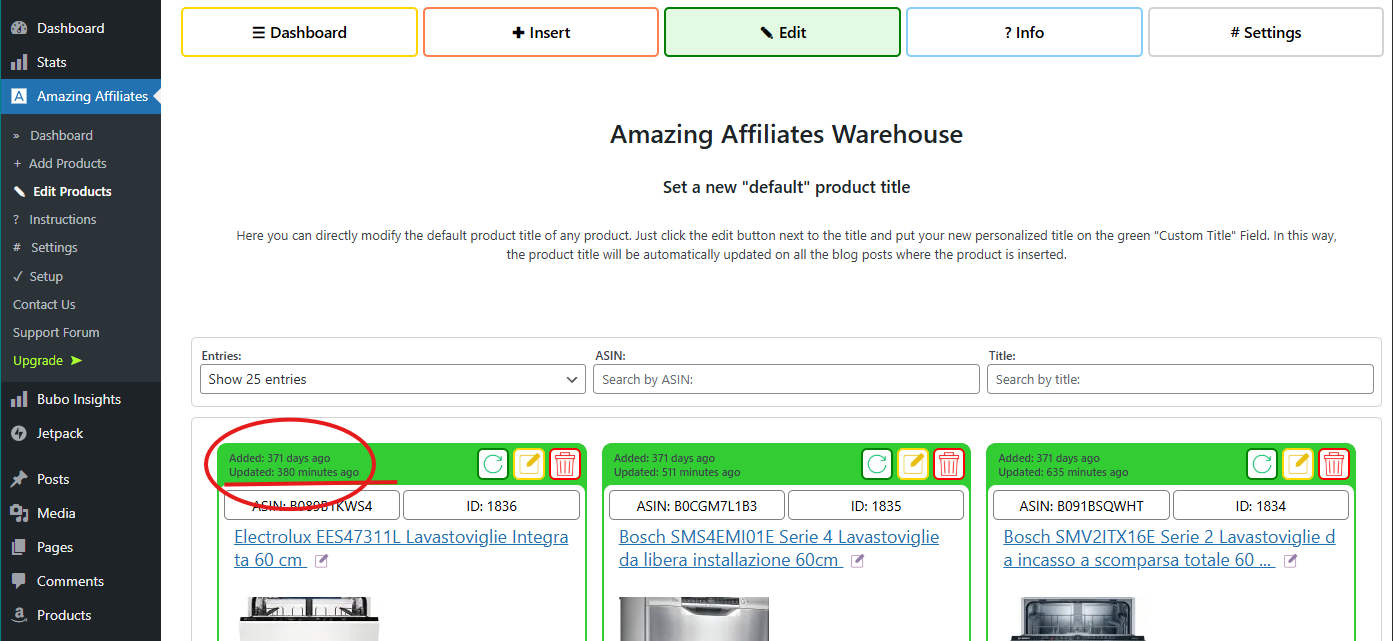Open Electrolux EES47311L Lavastoviglie product link
Image resolution: width=1393 pixels, height=641 pixels.
click(401, 548)
